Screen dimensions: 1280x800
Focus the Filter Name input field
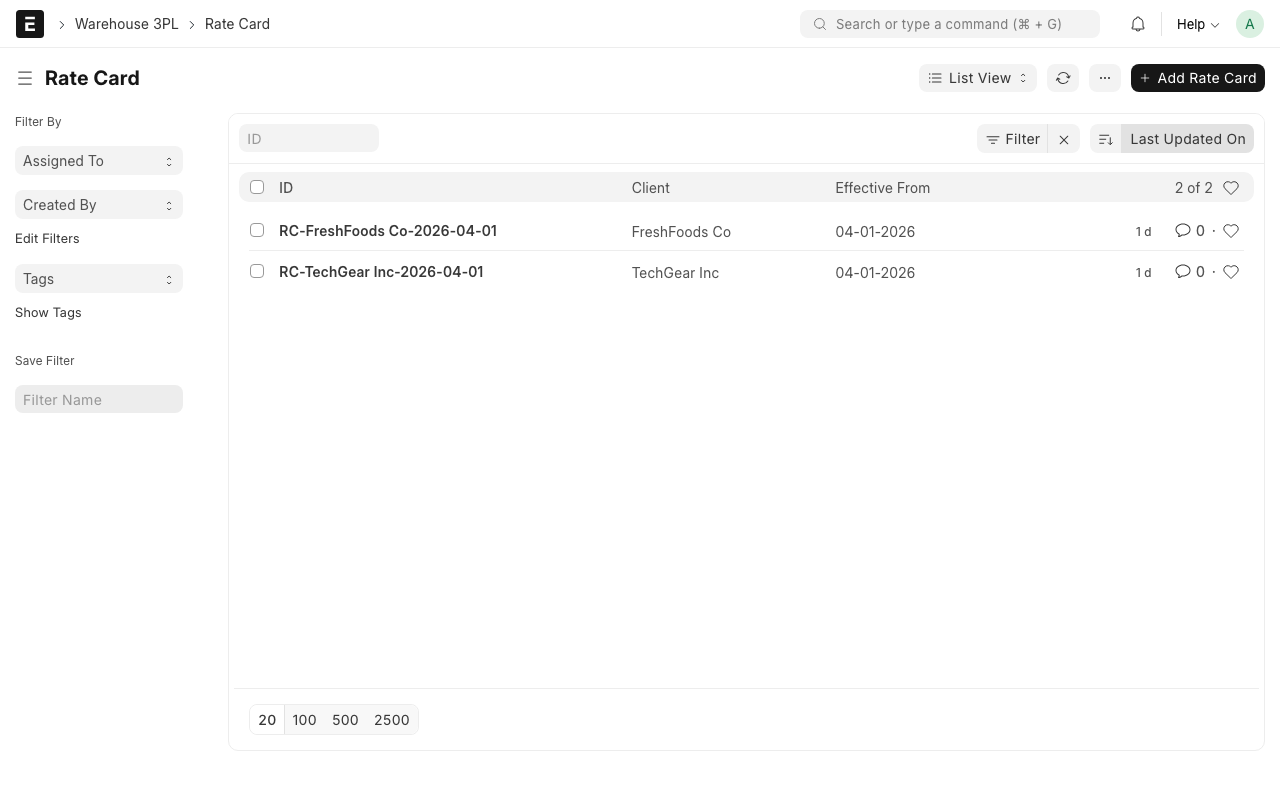(99, 400)
